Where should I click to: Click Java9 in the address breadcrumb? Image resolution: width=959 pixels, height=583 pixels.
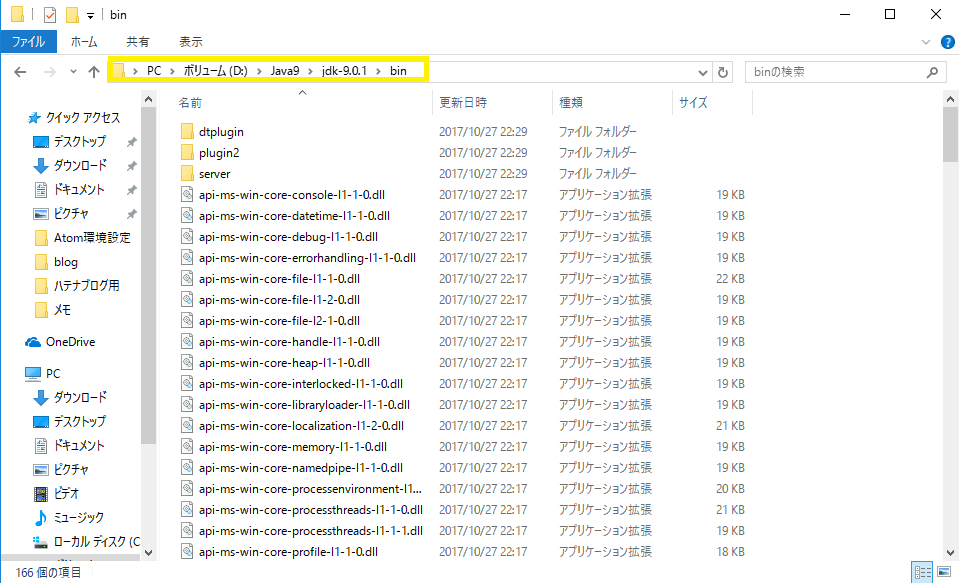[285, 71]
